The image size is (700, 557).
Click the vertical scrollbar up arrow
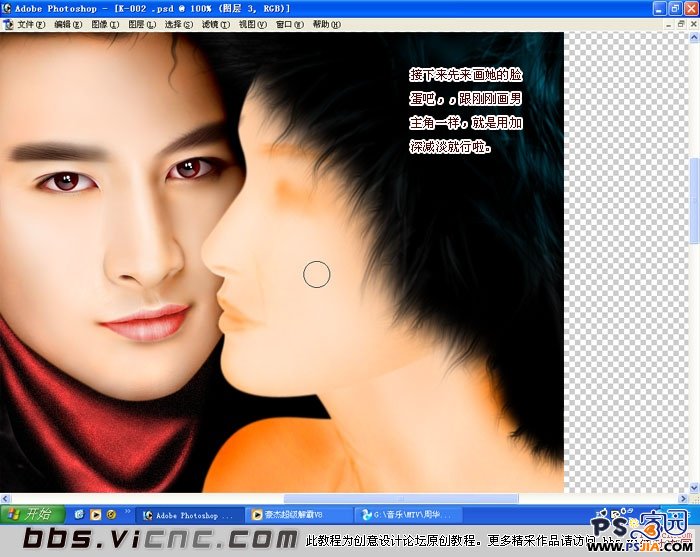[694, 38]
